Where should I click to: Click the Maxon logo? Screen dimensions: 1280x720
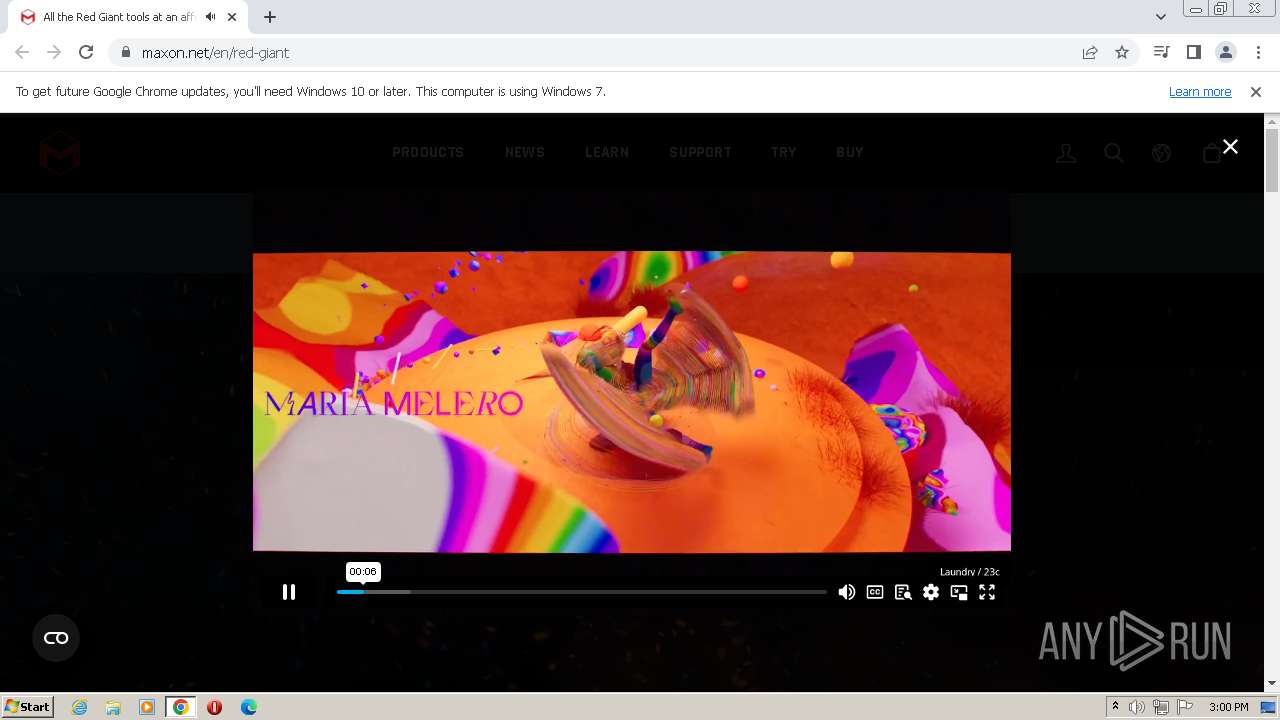pyautogui.click(x=60, y=153)
